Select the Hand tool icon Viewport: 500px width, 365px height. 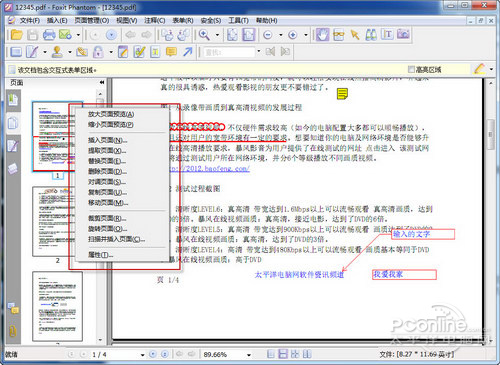(x=322, y=34)
